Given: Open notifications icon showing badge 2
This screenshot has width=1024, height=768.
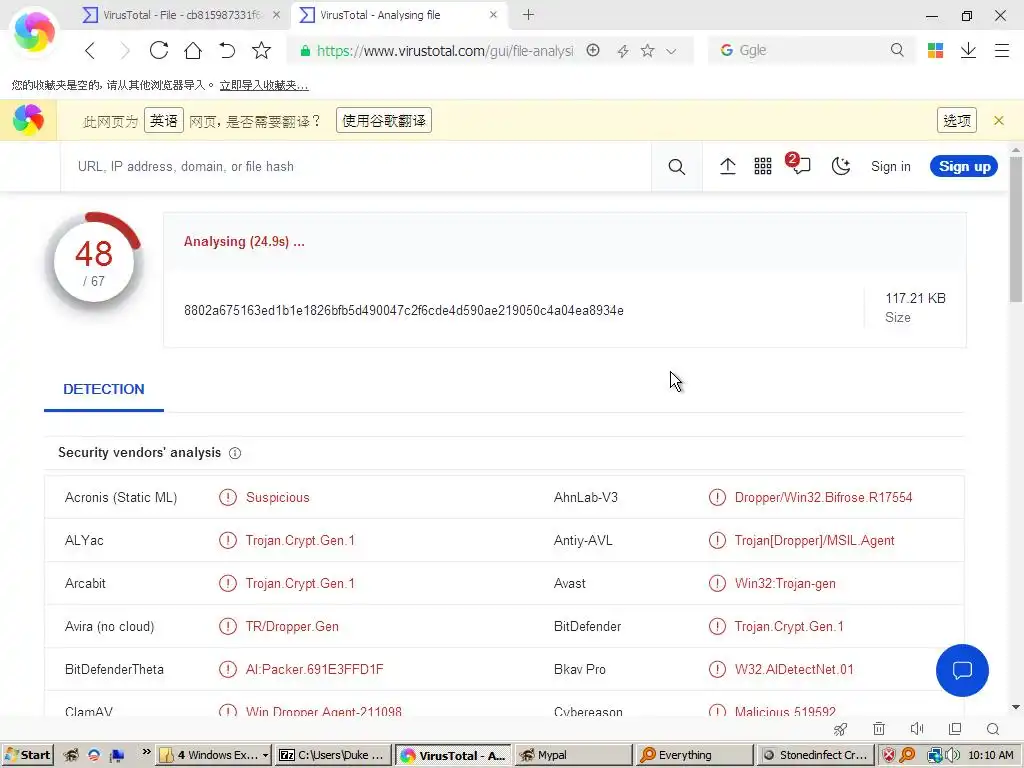Looking at the screenshot, I should pyautogui.click(x=799, y=164).
